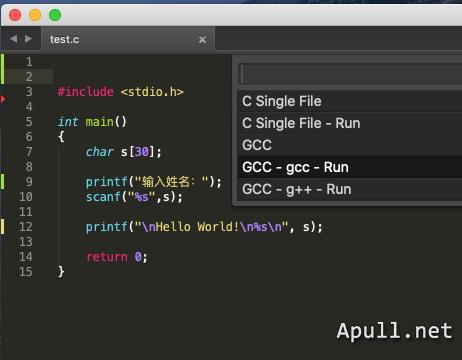462x360 pixels.
Task: Click the forward navigation arrow by tabs
Action: [x=29, y=39]
